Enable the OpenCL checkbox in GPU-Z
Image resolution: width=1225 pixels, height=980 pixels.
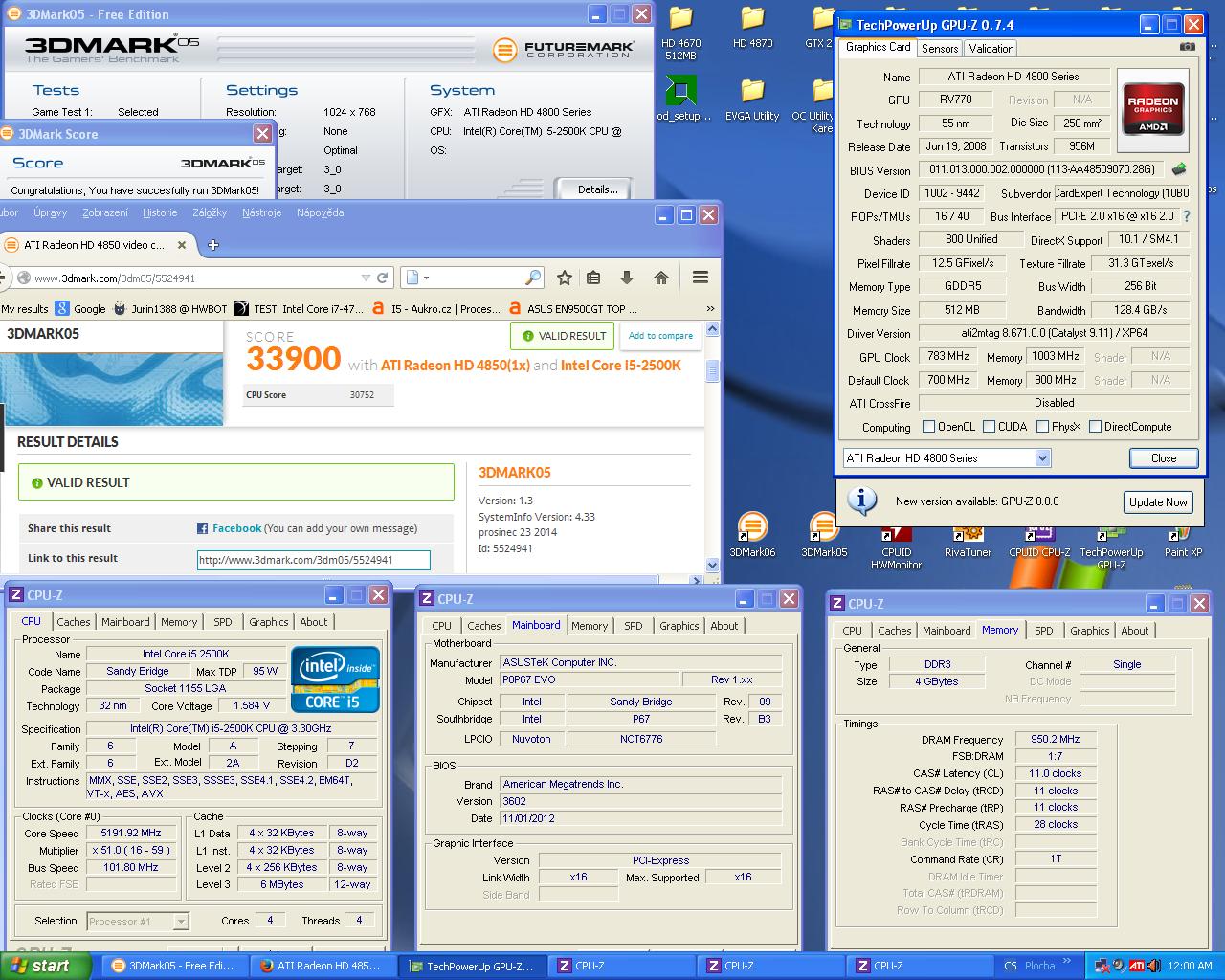pyautogui.click(x=928, y=427)
